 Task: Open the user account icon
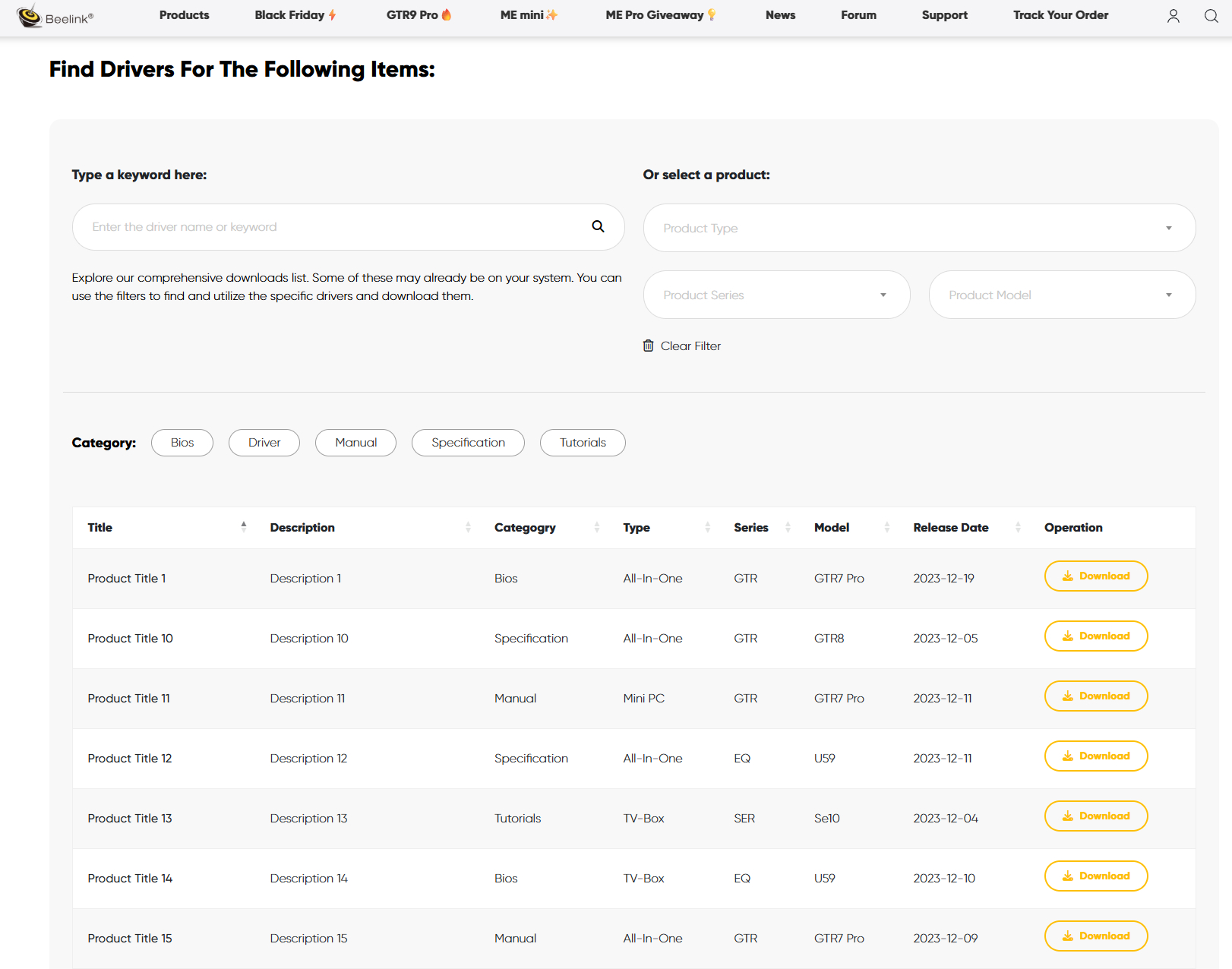click(1173, 16)
